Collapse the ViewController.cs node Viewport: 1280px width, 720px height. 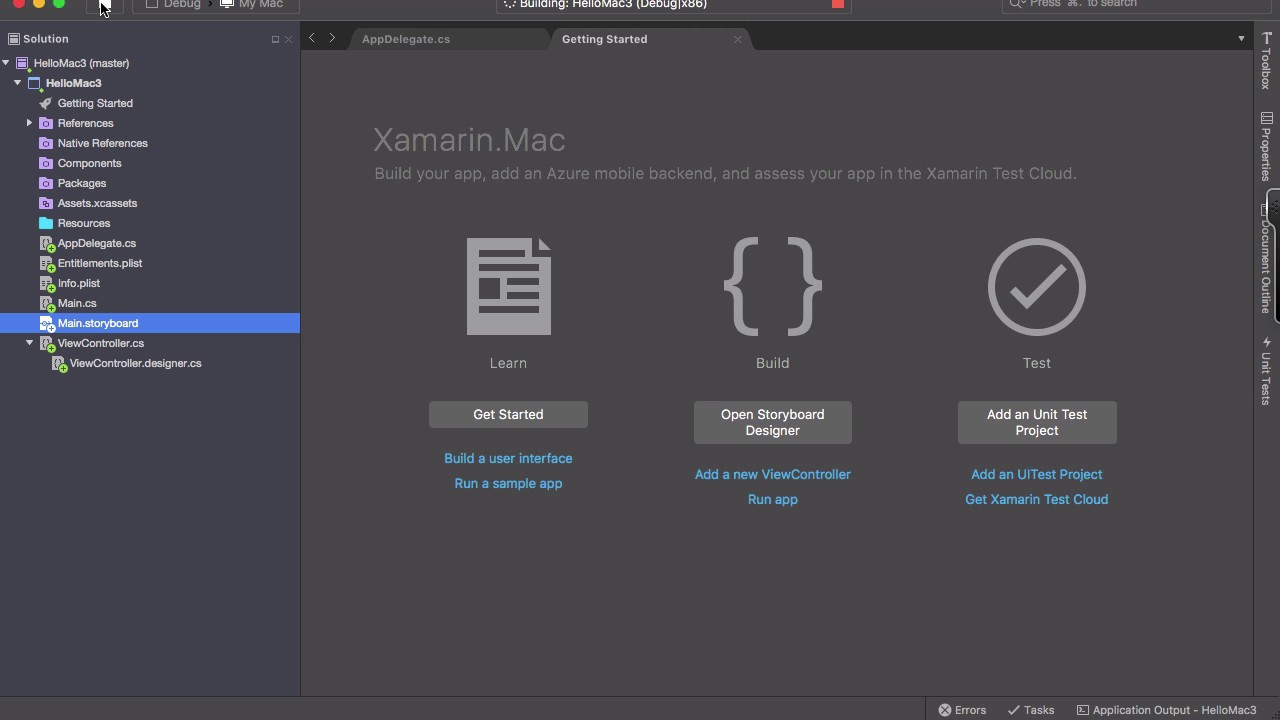click(30, 343)
